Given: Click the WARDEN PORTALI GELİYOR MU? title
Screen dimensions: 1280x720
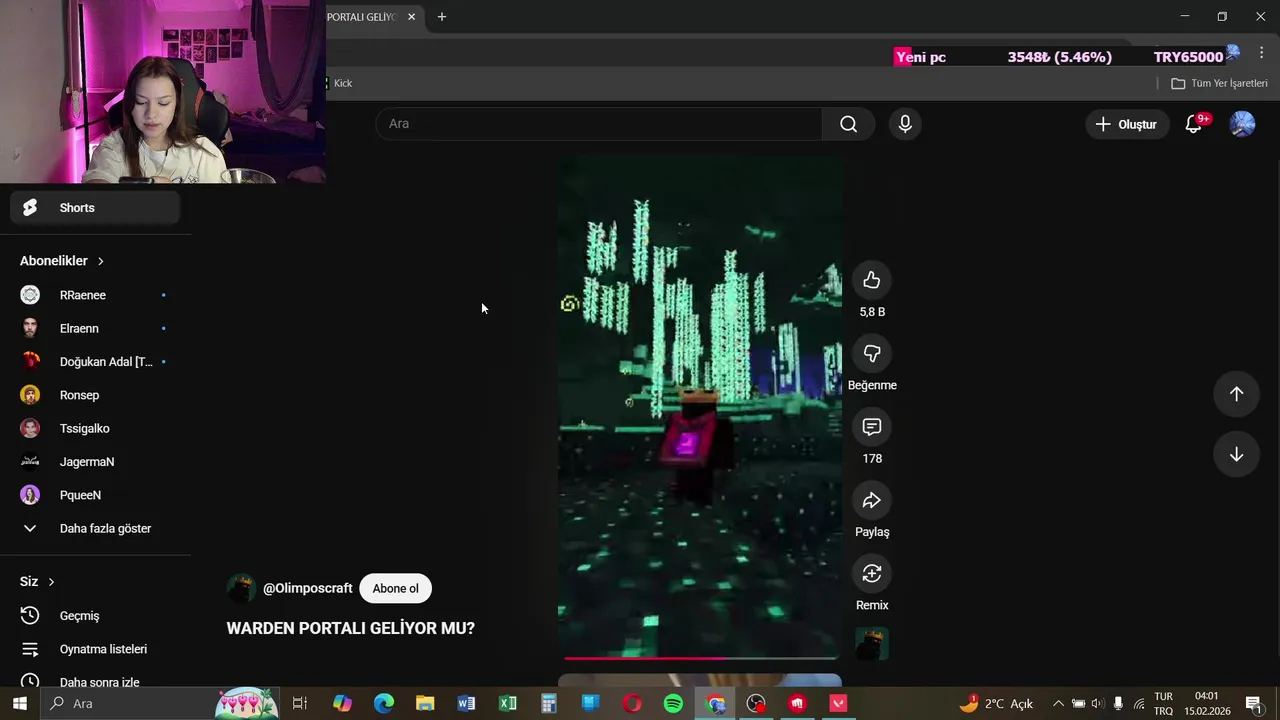Looking at the screenshot, I should [350, 628].
